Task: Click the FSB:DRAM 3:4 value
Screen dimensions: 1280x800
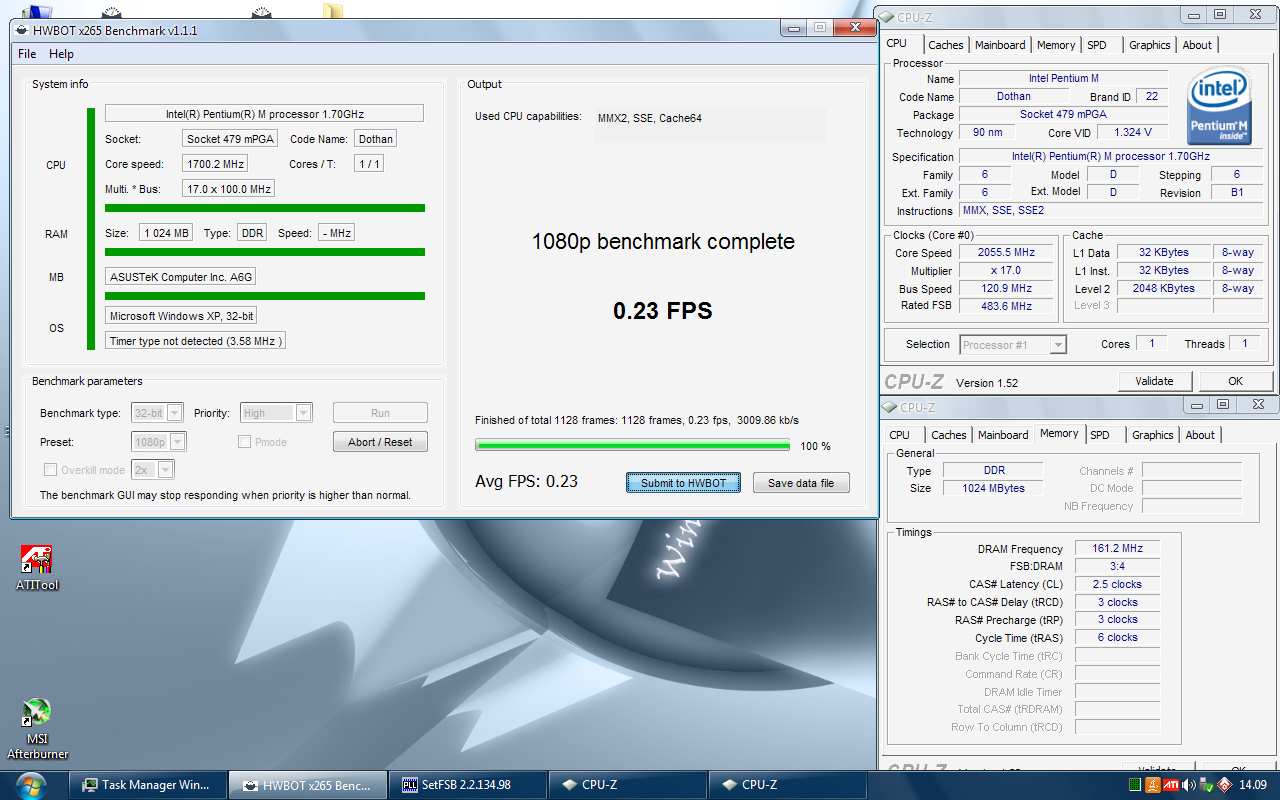Action: (1118, 567)
